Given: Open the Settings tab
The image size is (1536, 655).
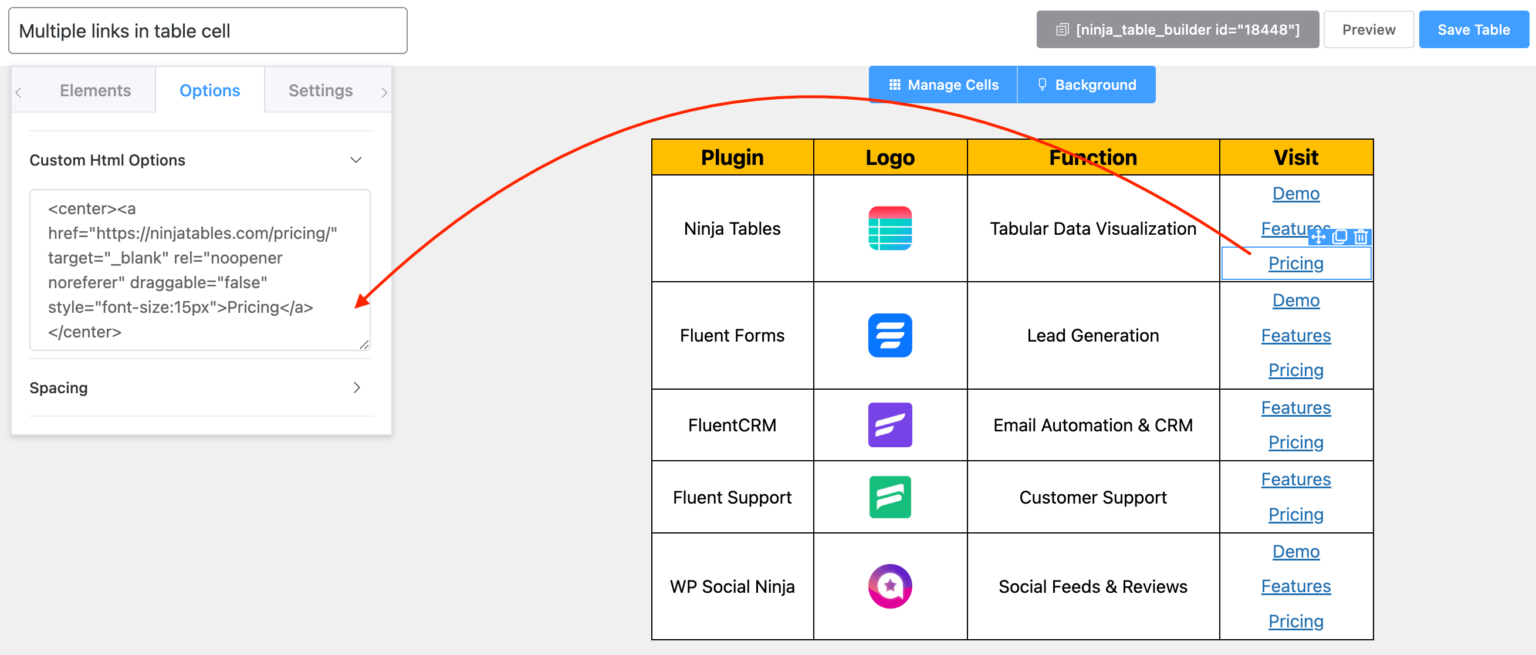Looking at the screenshot, I should point(320,91).
